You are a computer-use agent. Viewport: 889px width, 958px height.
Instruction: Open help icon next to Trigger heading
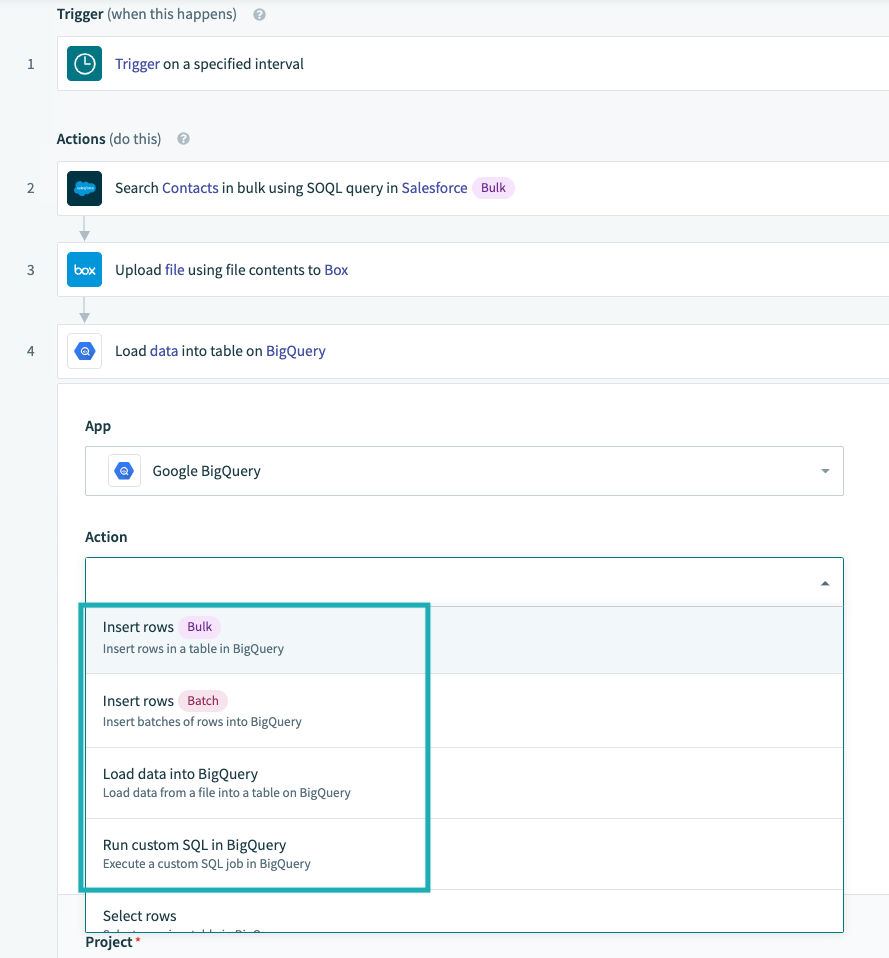click(x=260, y=15)
